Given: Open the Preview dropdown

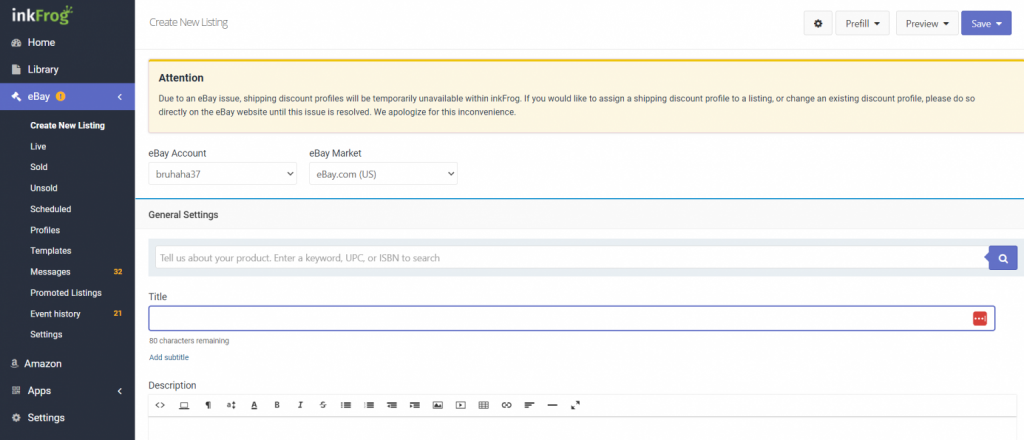Looking at the screenshot, I should click(927, 24).
